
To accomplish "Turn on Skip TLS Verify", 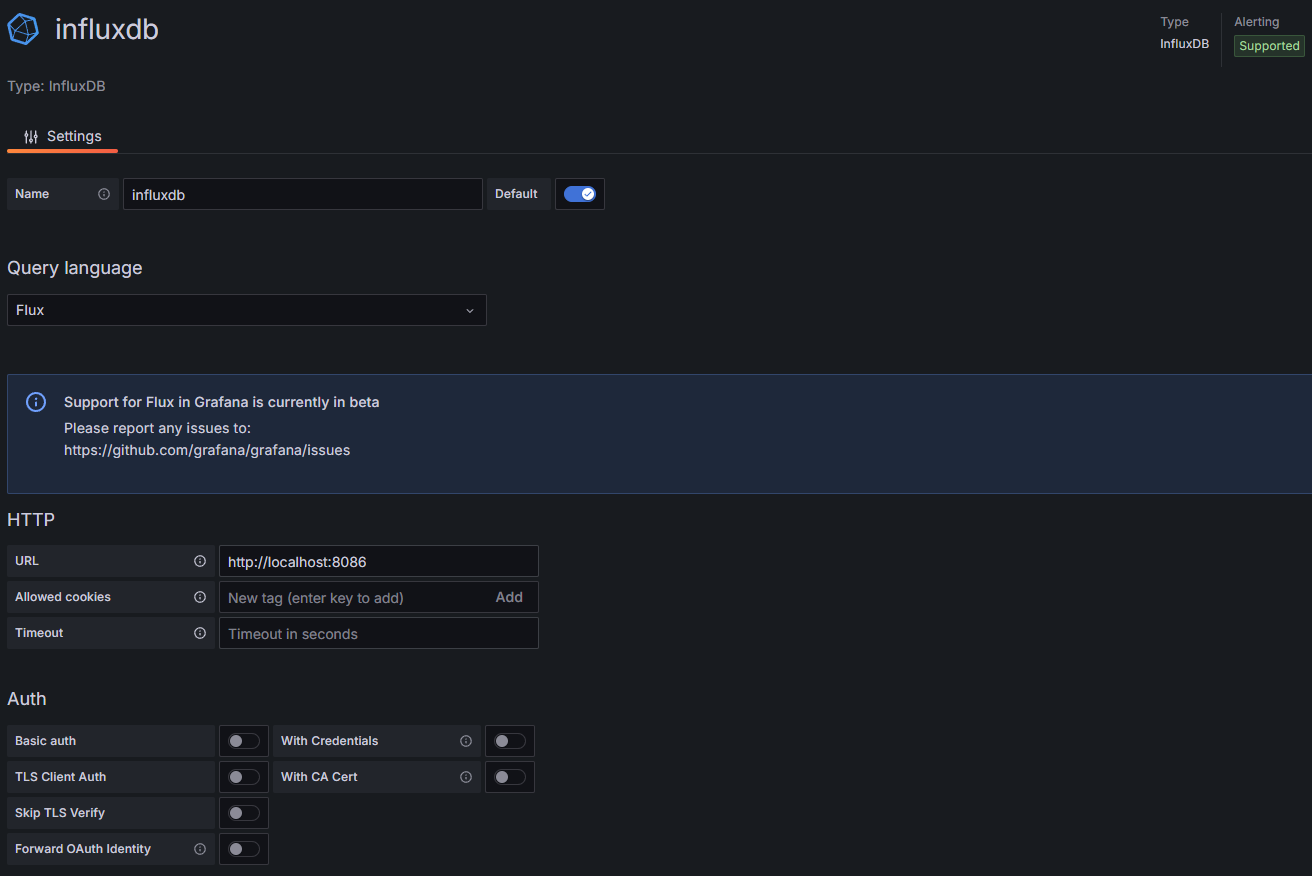I will click(x=243, y=813).
